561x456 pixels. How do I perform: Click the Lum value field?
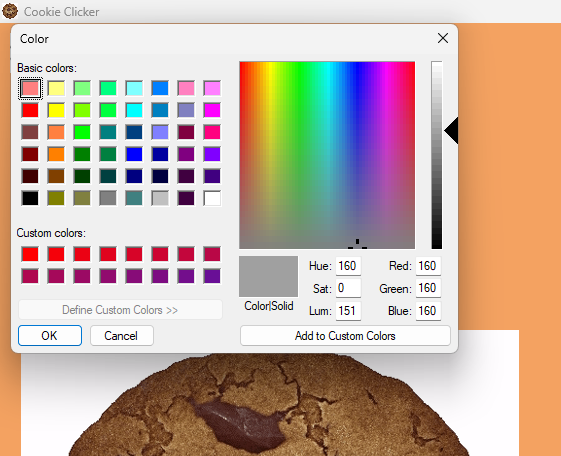click(x=348, y=311)
